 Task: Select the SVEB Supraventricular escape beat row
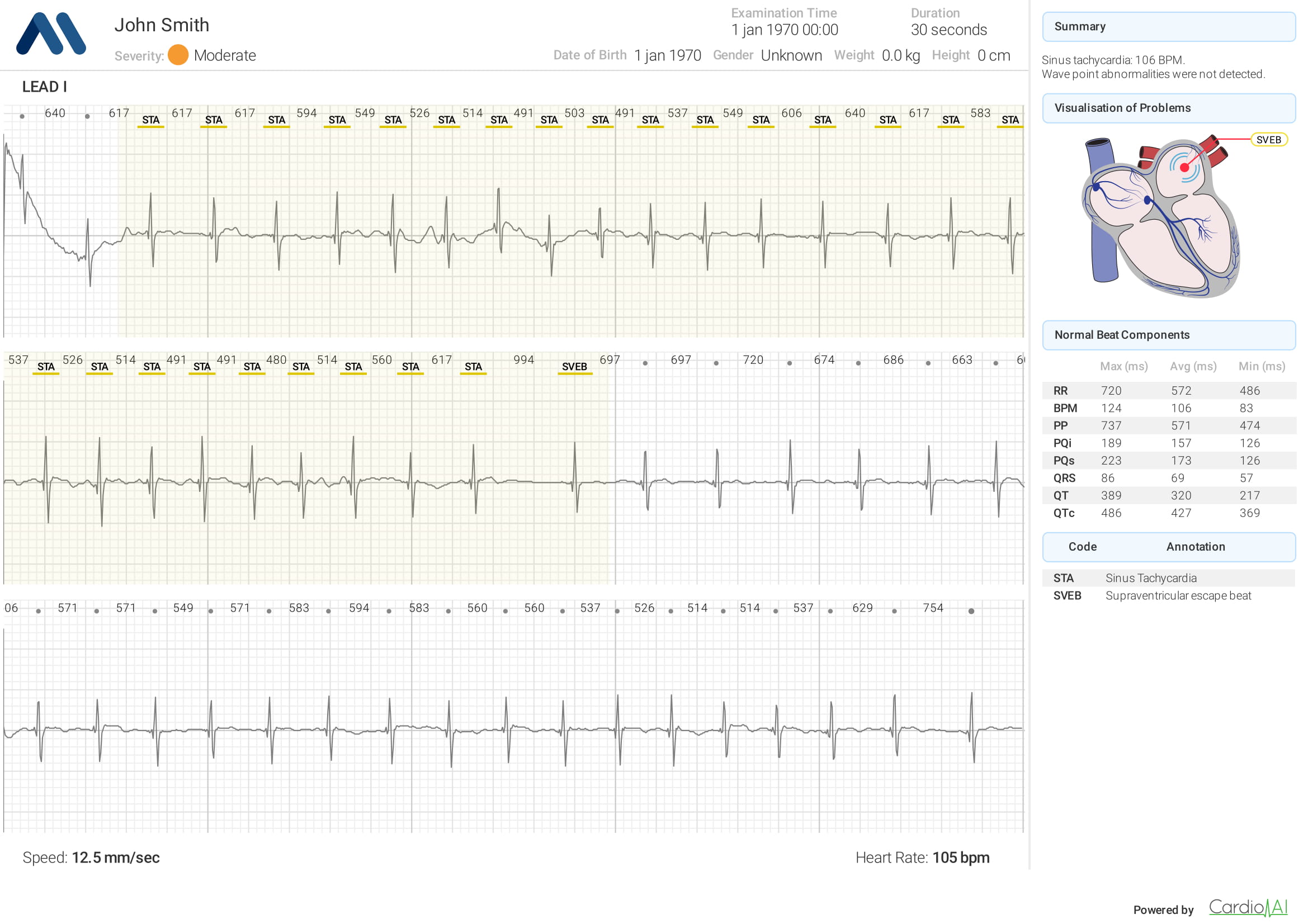coord(1168,596)
